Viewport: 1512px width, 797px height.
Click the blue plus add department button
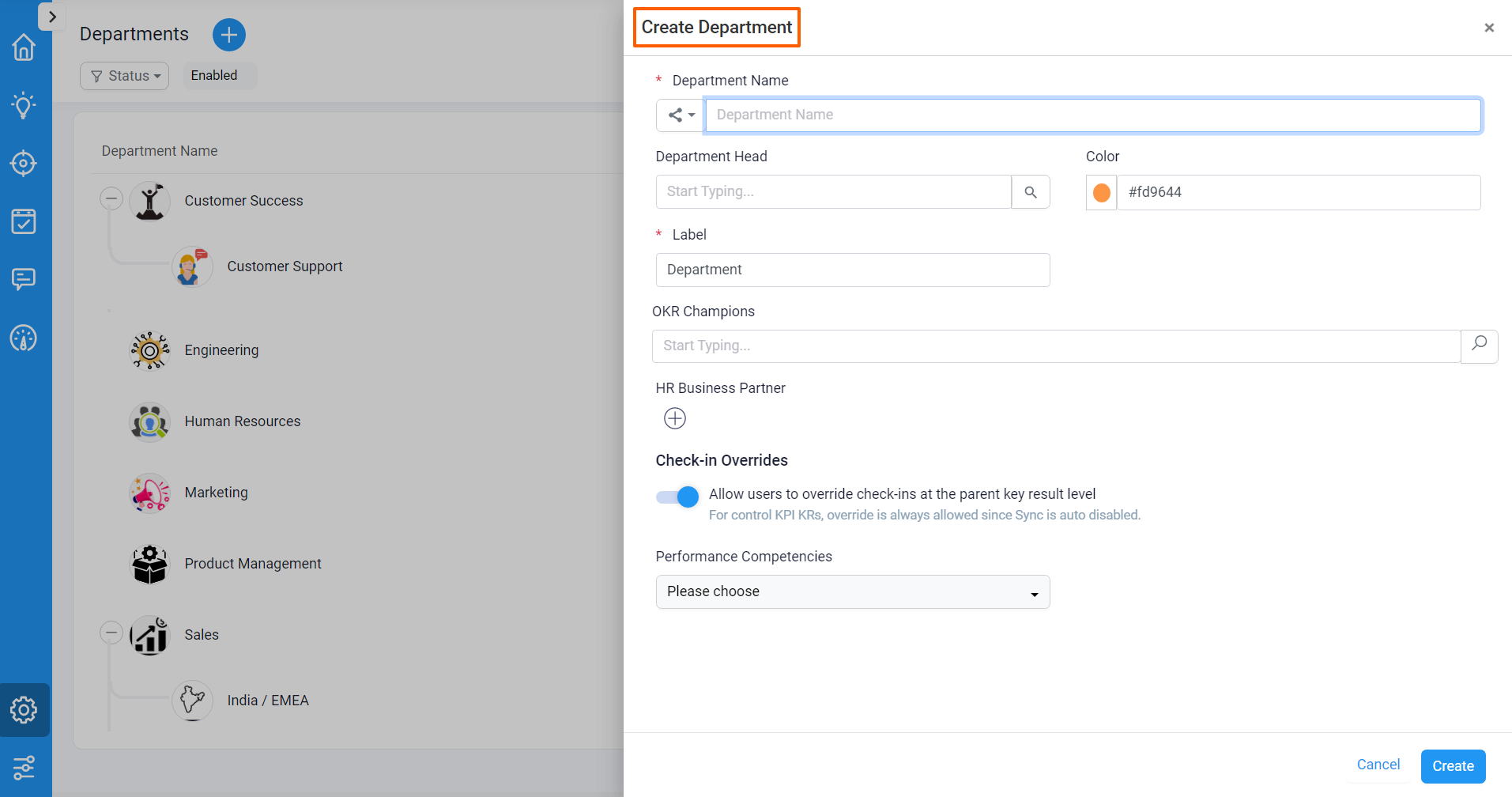(x=229, y=35)
